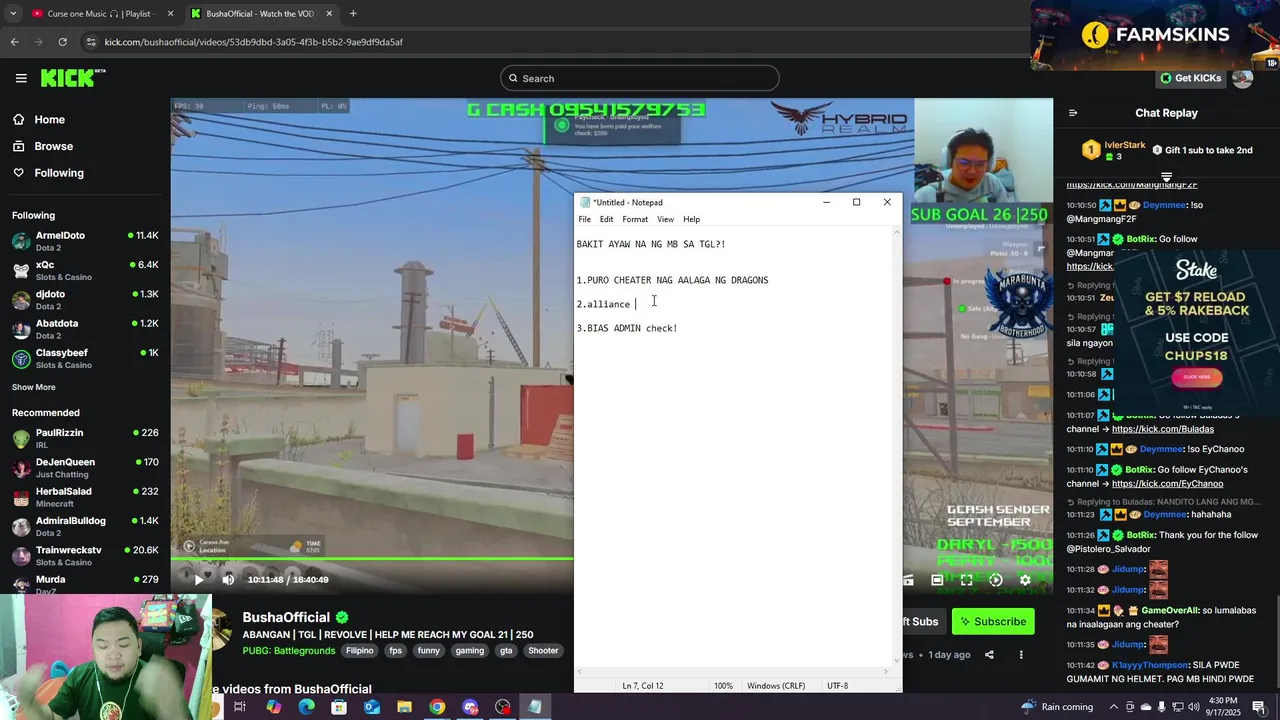1280x720 pixels.
Task: Click the Kick logo
Action: point(72,78)
